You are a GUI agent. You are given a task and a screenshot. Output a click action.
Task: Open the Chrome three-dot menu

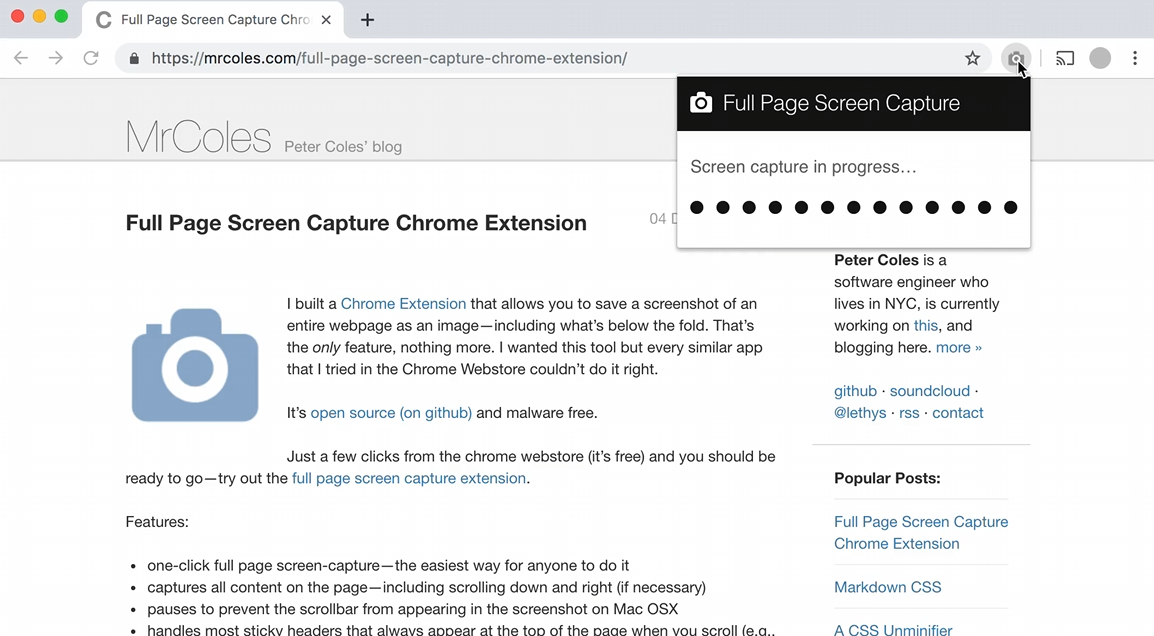pyautogui.click(x=1135, y=58)
